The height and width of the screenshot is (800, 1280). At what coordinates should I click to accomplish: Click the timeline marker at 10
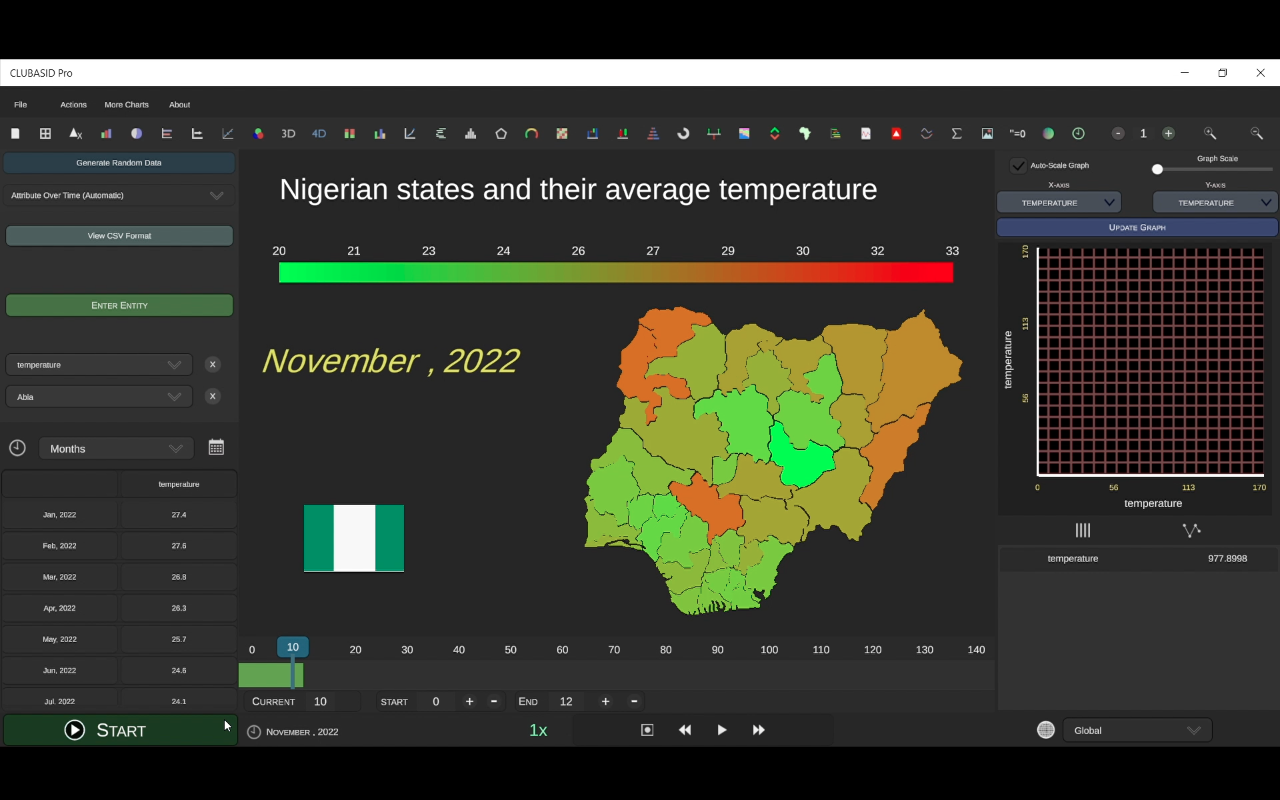click(x=293, y=647)
